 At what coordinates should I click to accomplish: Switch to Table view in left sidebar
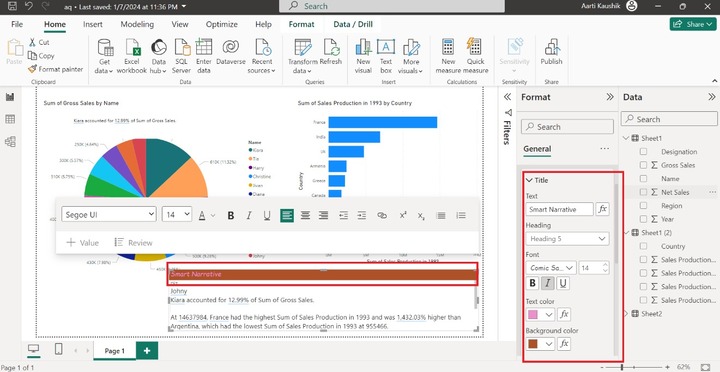click(10, 119)
